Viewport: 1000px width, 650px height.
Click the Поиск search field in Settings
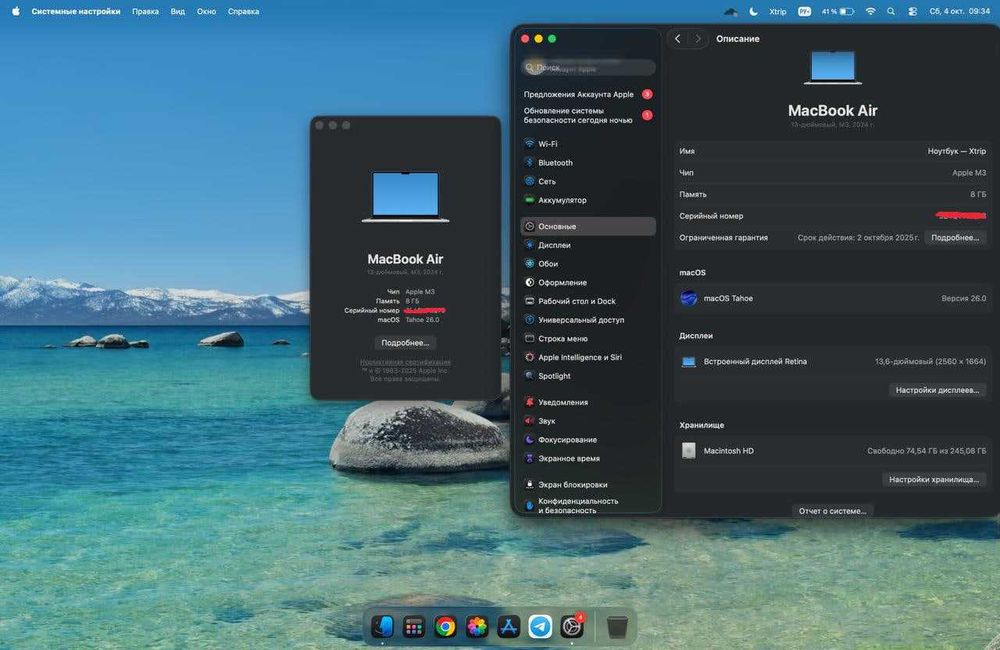tap(588, 68)
